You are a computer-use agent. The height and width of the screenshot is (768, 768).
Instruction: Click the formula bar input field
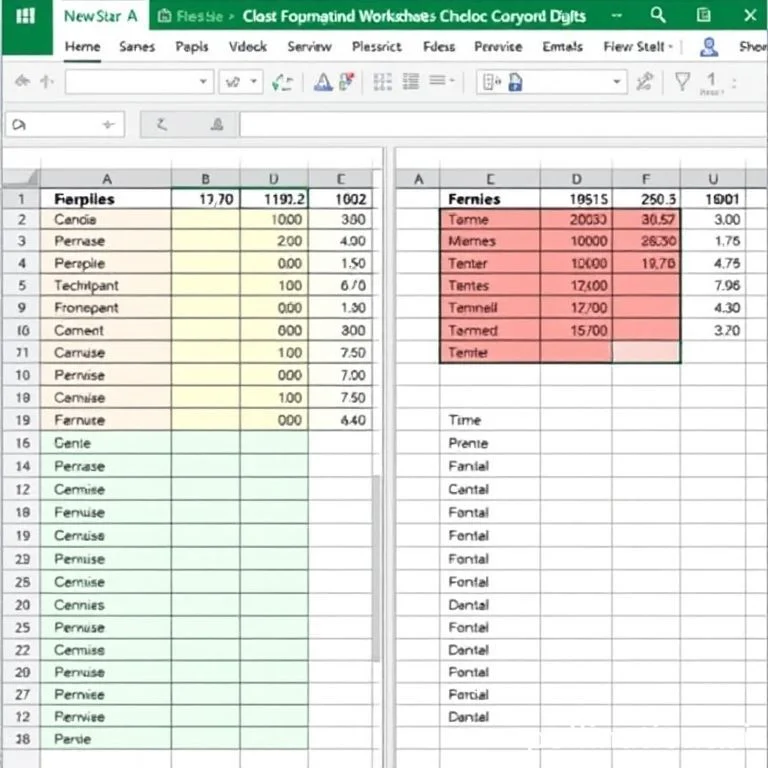pyautogui.click(x=500, y=125)
